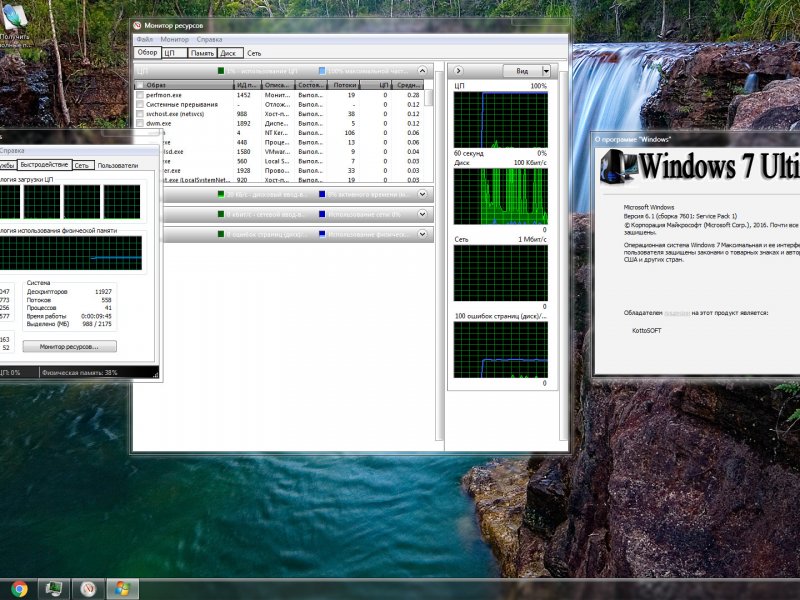Click the ЦП usage graph
Image resolution: width=800 pixels, height=600 pixels.
(x=501, y=120)
